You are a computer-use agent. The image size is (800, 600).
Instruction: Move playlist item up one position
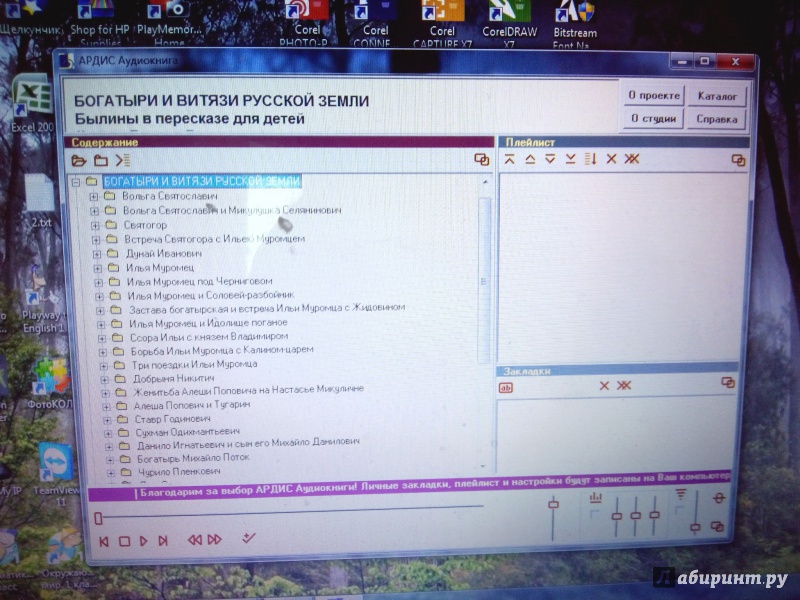(x=530, y=159)
